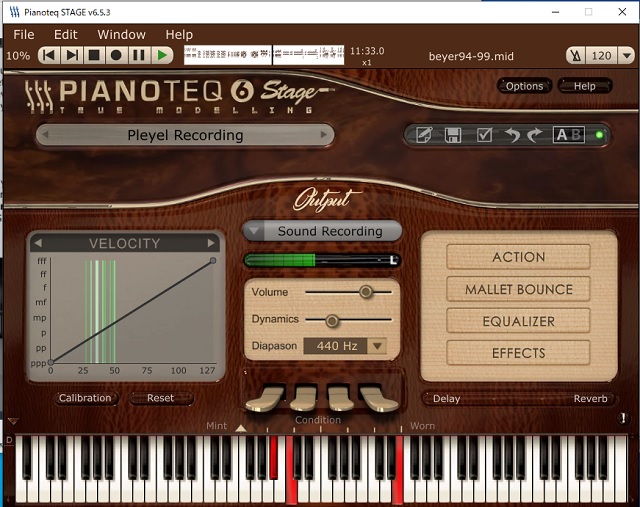The height and width of the screenshot is (507, 640).
Task: Adjust the Dynamics slider knob
Action: tap(332, 321)
